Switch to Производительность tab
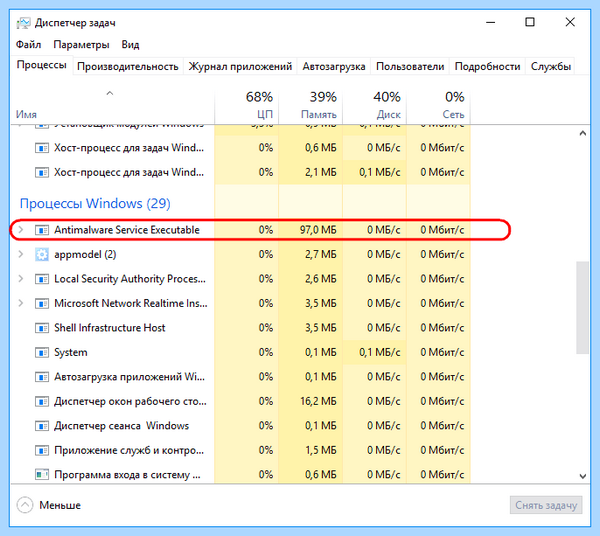The width and height of the screenshot is (600, 536). 128,67
